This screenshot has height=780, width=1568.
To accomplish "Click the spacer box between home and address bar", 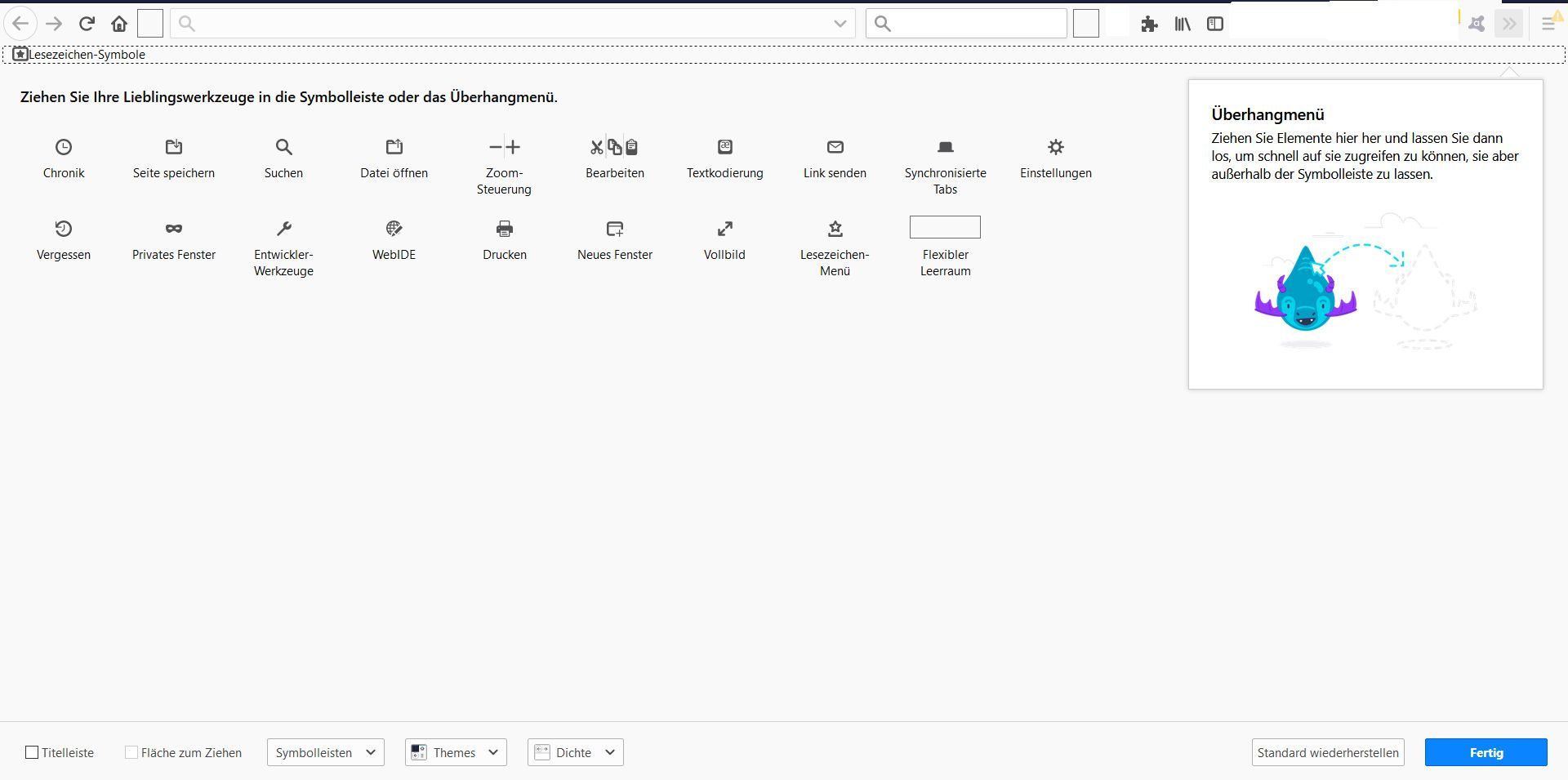I will tap(150, 24).
